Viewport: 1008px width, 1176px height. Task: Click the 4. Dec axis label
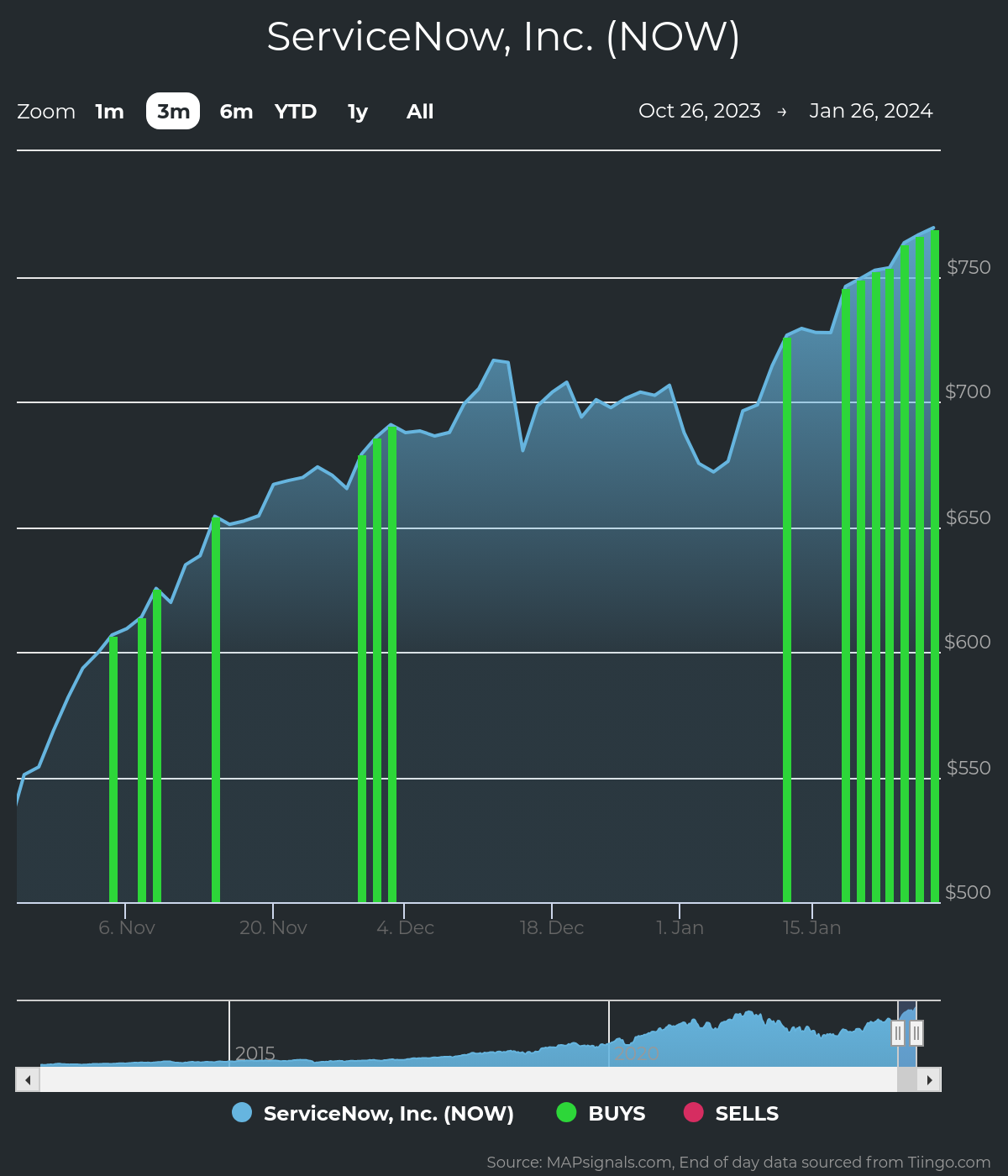click(x=405, y=928)
